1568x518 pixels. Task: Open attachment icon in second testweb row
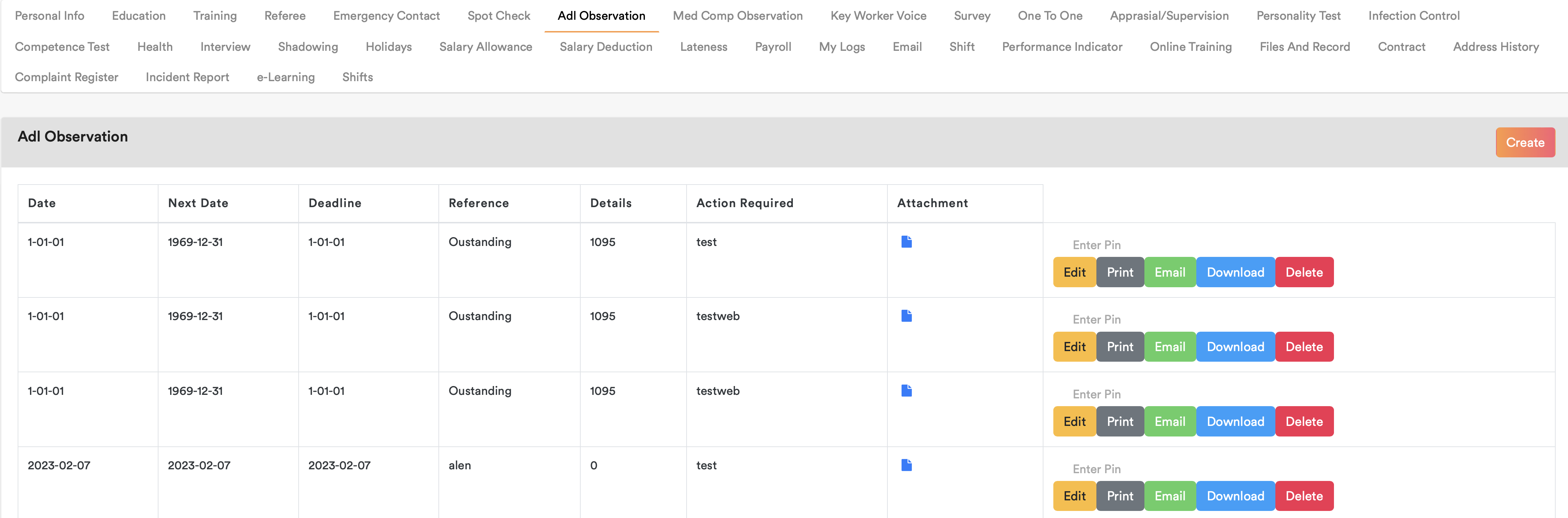coord(906,316)
